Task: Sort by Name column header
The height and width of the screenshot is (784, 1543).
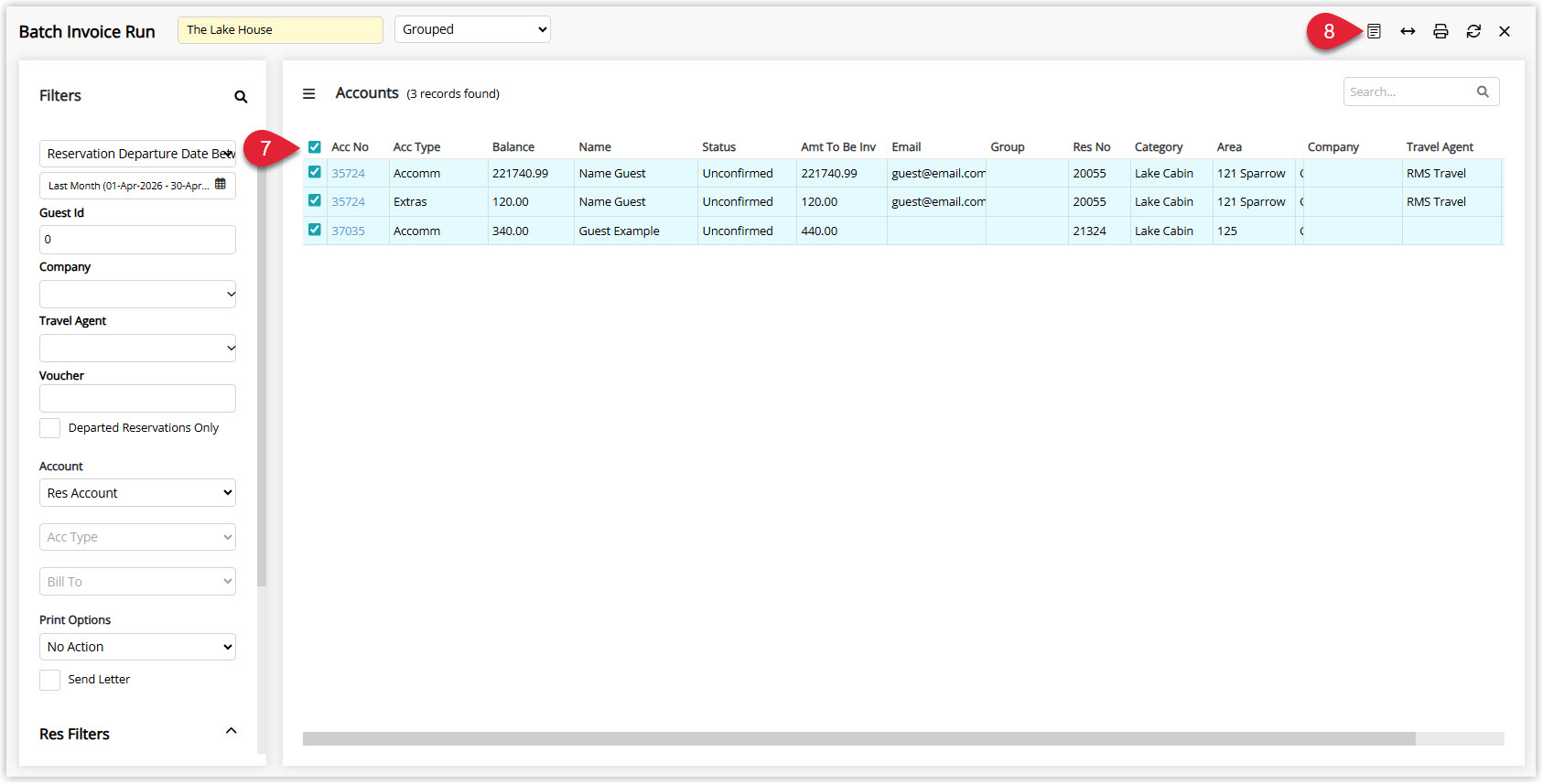Action: click(595, 147)
